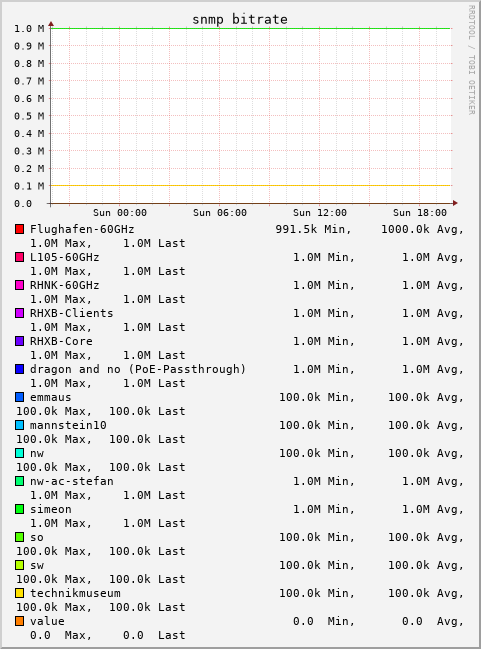Select the RHXB-Core legend color box
This screenshot has height=649, width=481.
point(19,341)
